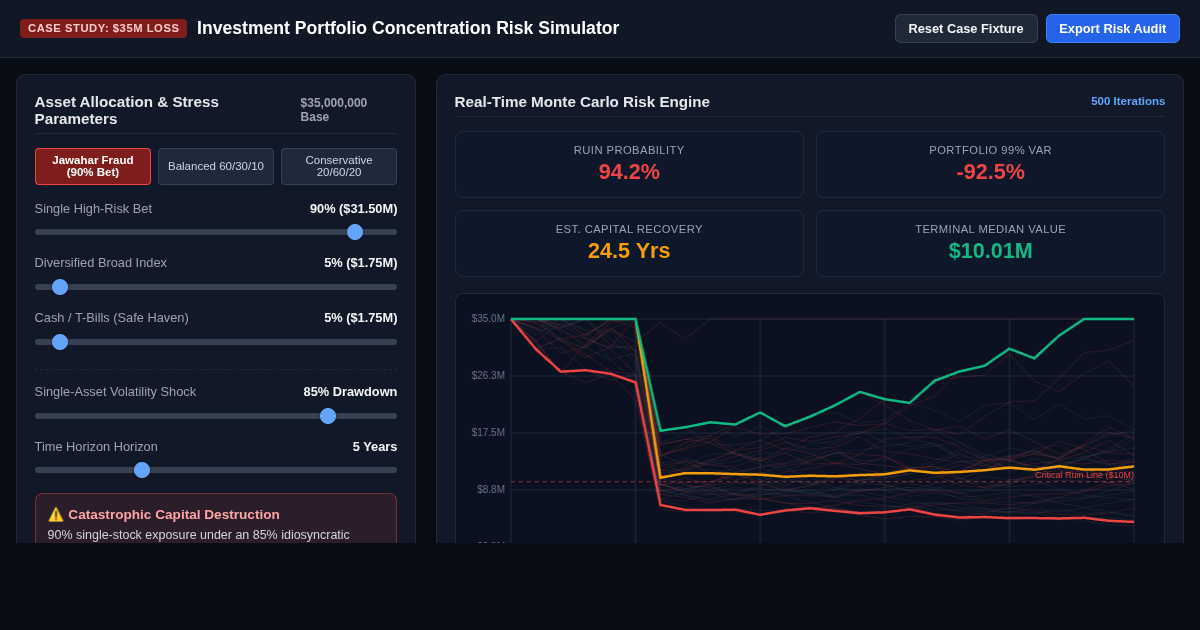Click the Diversified Broad Index slider handle
The width and height of the screenshot is (1200, 630).
tap(60, 287)
